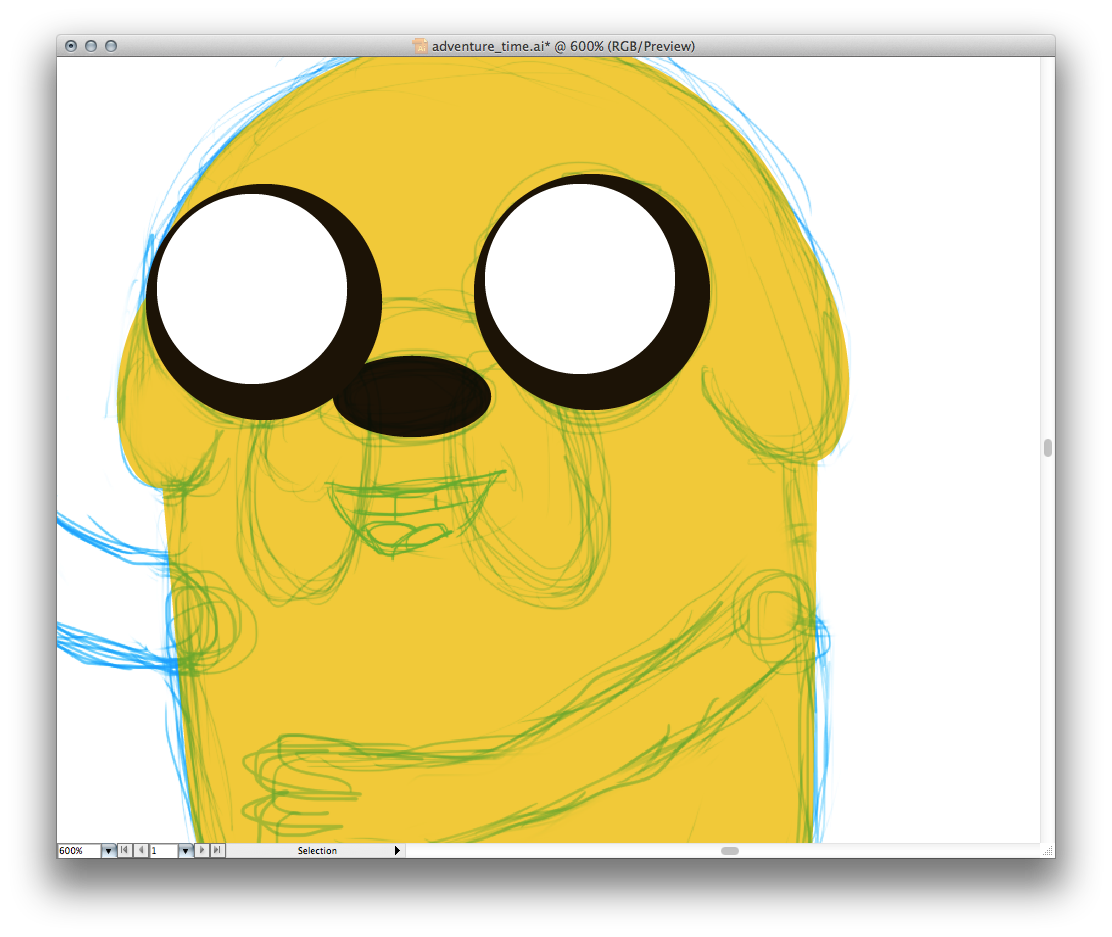Jump to the last artboard
Viewport: 1112px width, 937px height.
tap(218, 851)
